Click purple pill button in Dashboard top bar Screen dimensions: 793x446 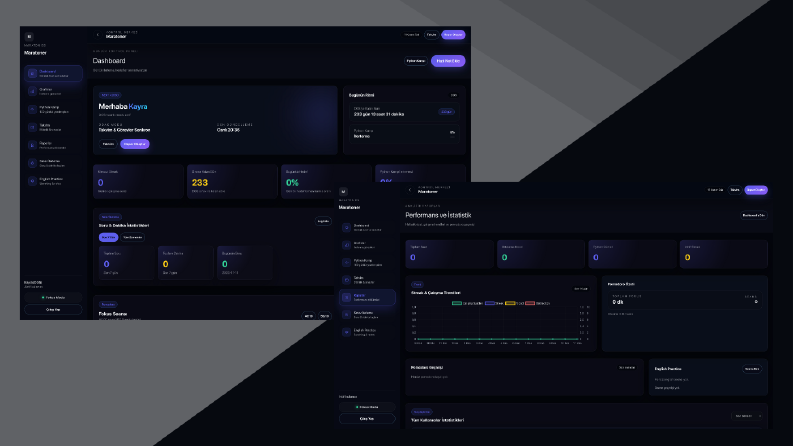[x=453, y=35]
